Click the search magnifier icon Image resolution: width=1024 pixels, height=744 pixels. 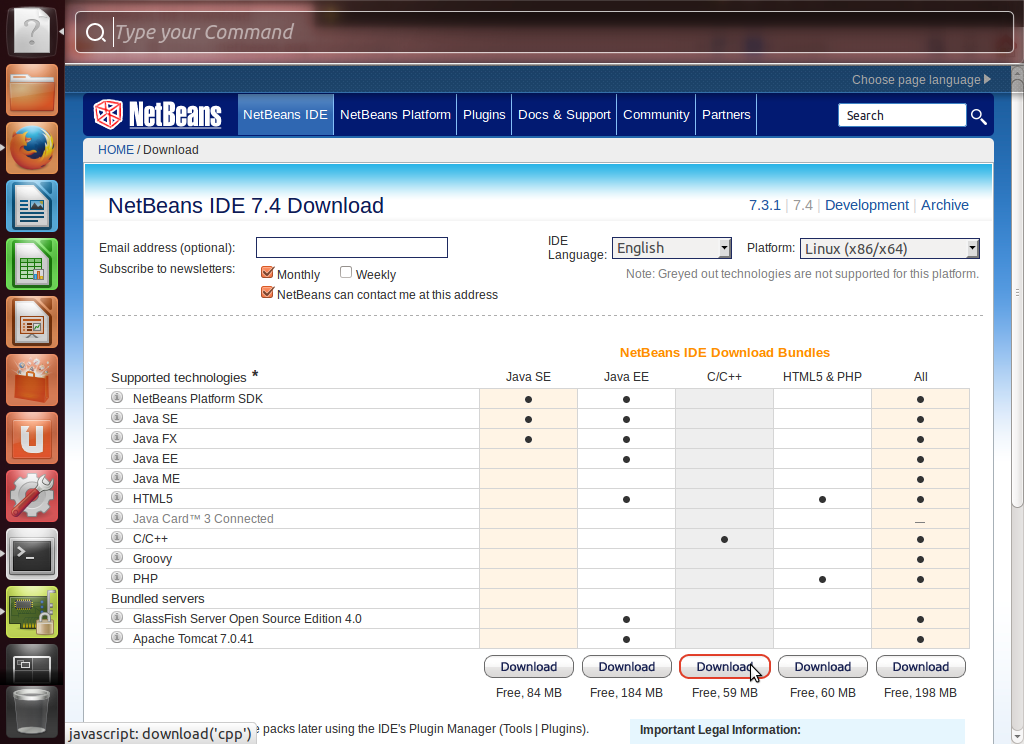pos(978,116)
